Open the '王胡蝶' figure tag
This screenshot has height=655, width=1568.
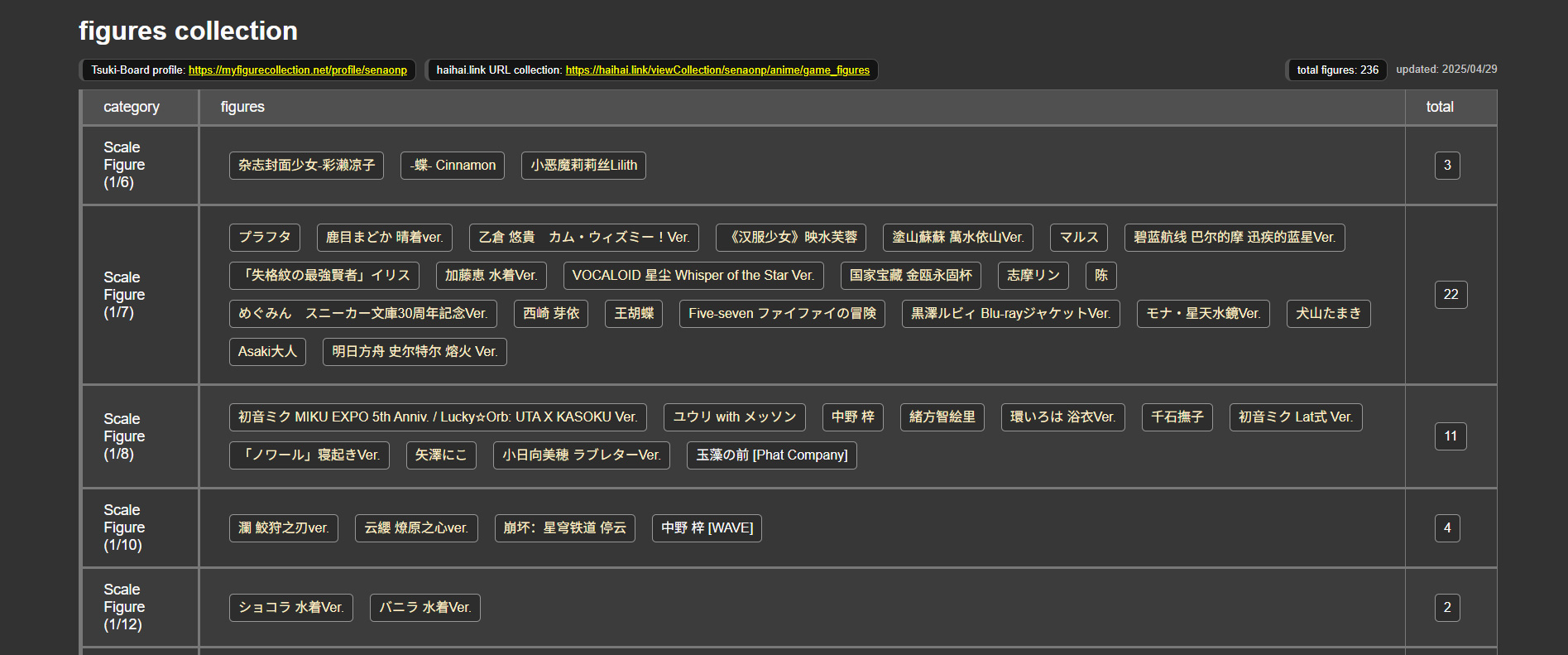[x=634, y=314]
